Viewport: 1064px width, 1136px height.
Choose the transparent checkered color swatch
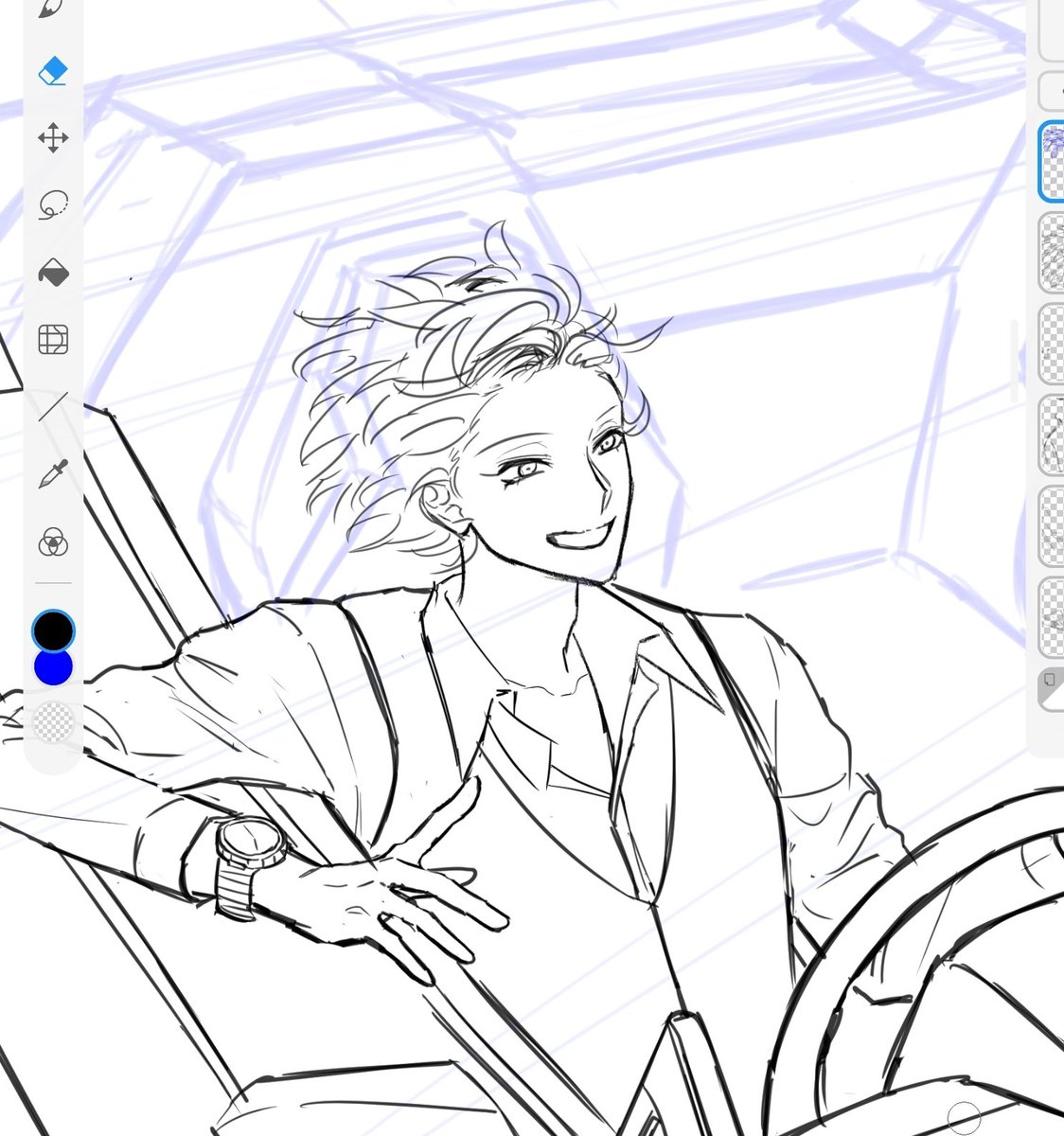point(53,722)
